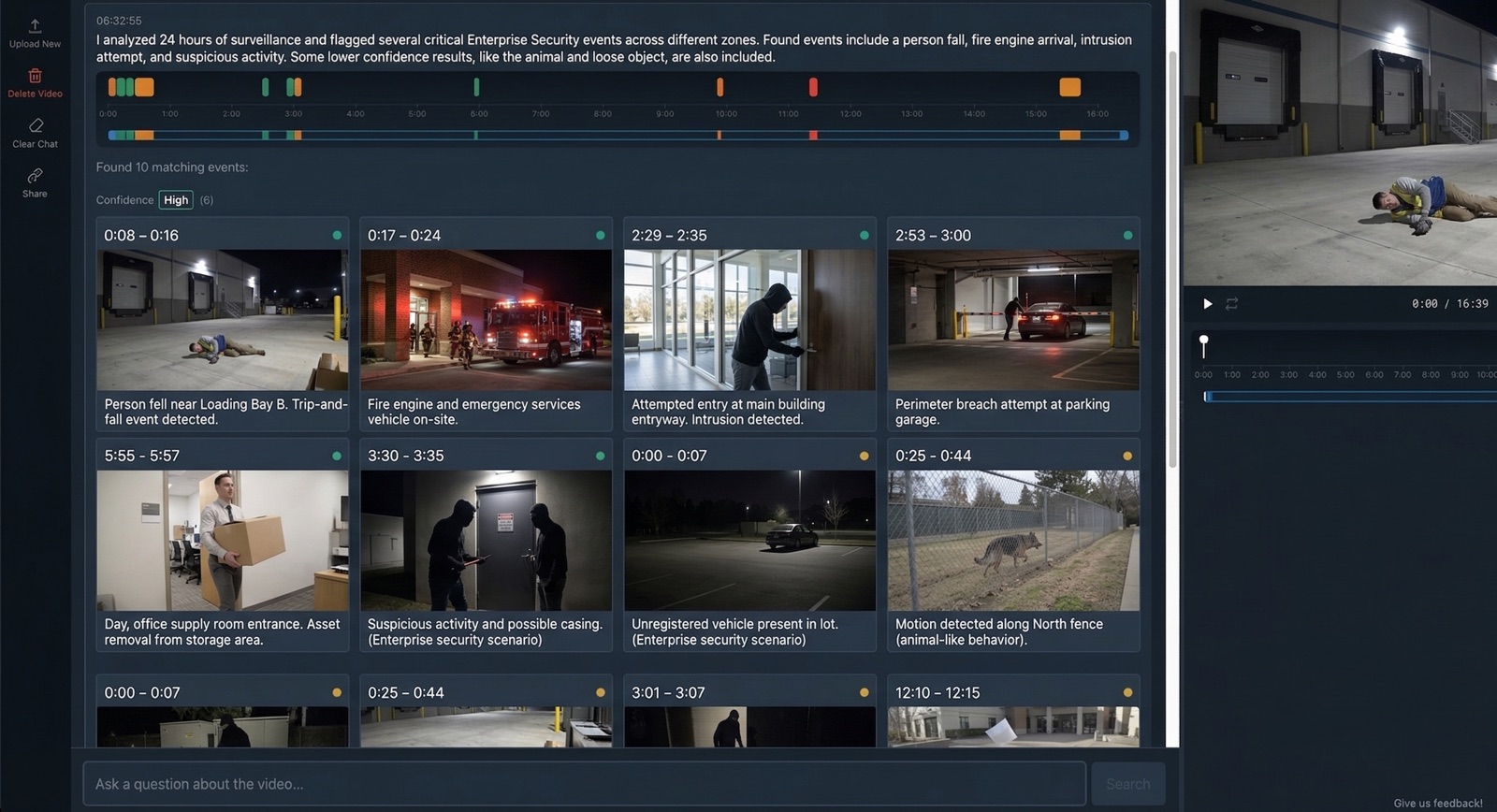This screenshot has height=812, width=1497.
Task: Click the Upload New icon
Action: point(35,26)
